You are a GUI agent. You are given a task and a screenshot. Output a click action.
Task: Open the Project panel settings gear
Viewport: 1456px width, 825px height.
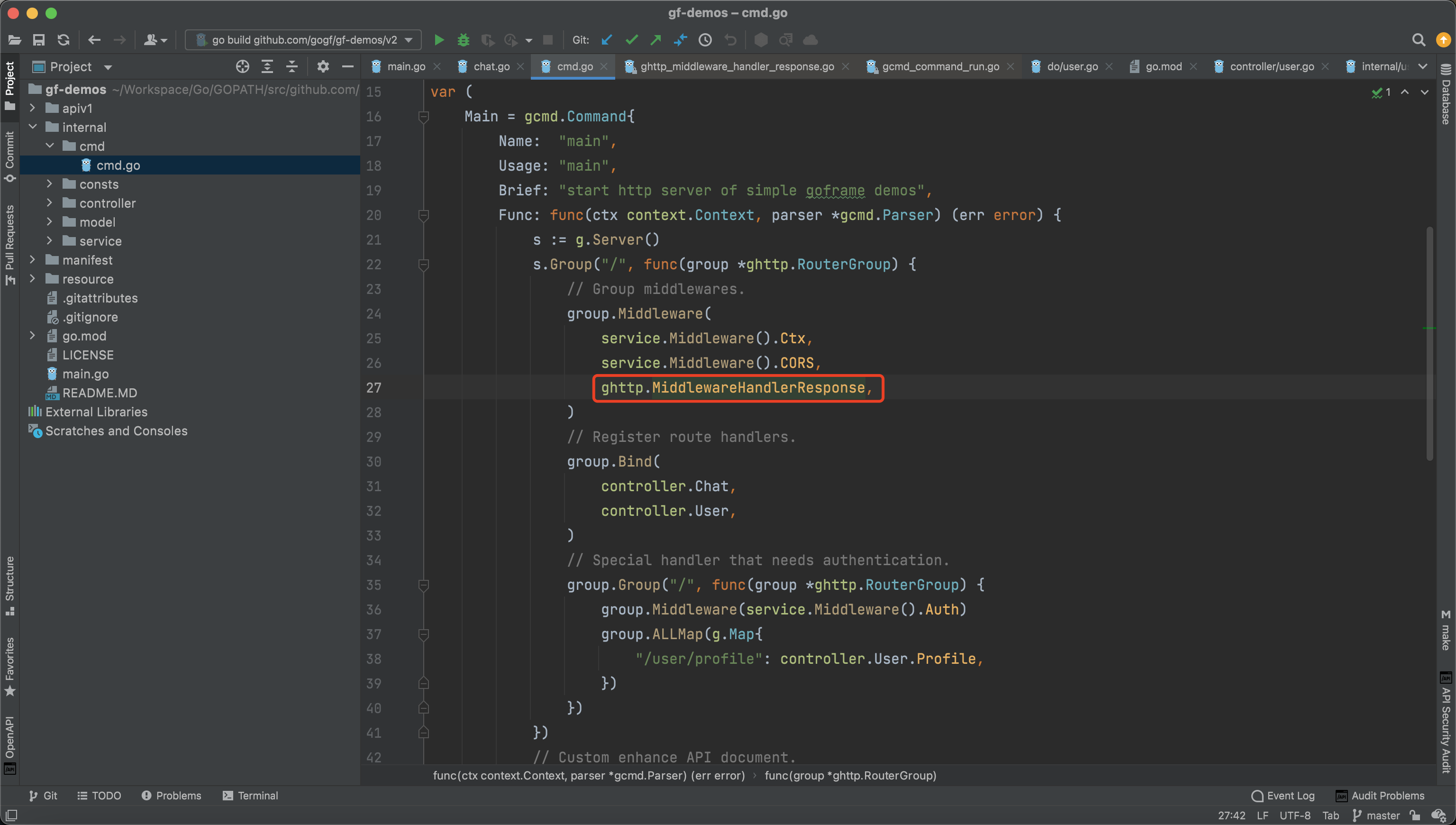coord(323,67)
